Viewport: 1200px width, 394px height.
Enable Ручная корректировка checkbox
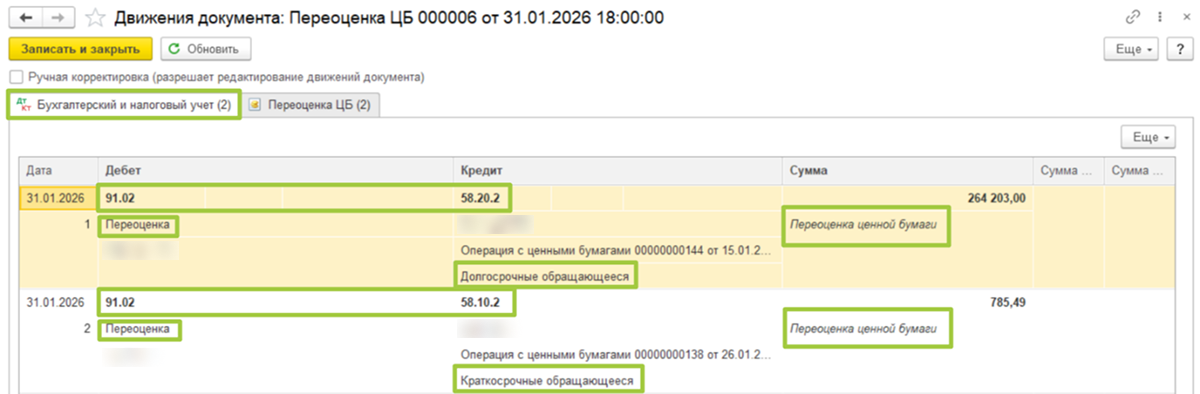tap(15, 77)
